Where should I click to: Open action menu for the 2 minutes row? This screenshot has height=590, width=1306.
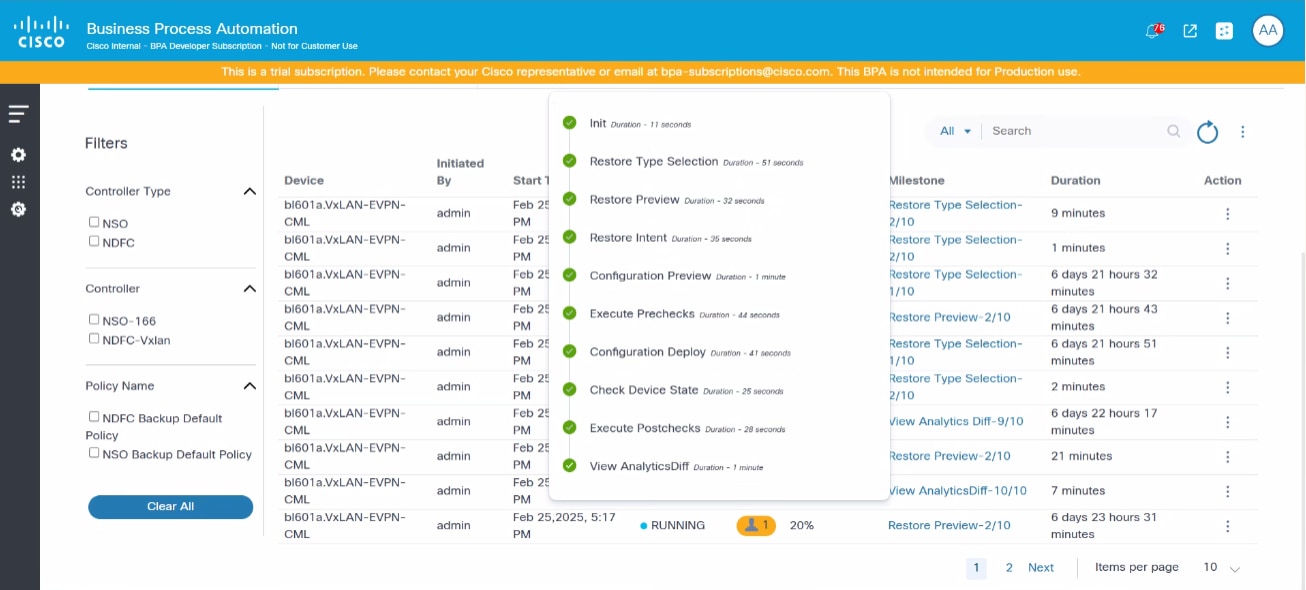tap(1227, 387)
